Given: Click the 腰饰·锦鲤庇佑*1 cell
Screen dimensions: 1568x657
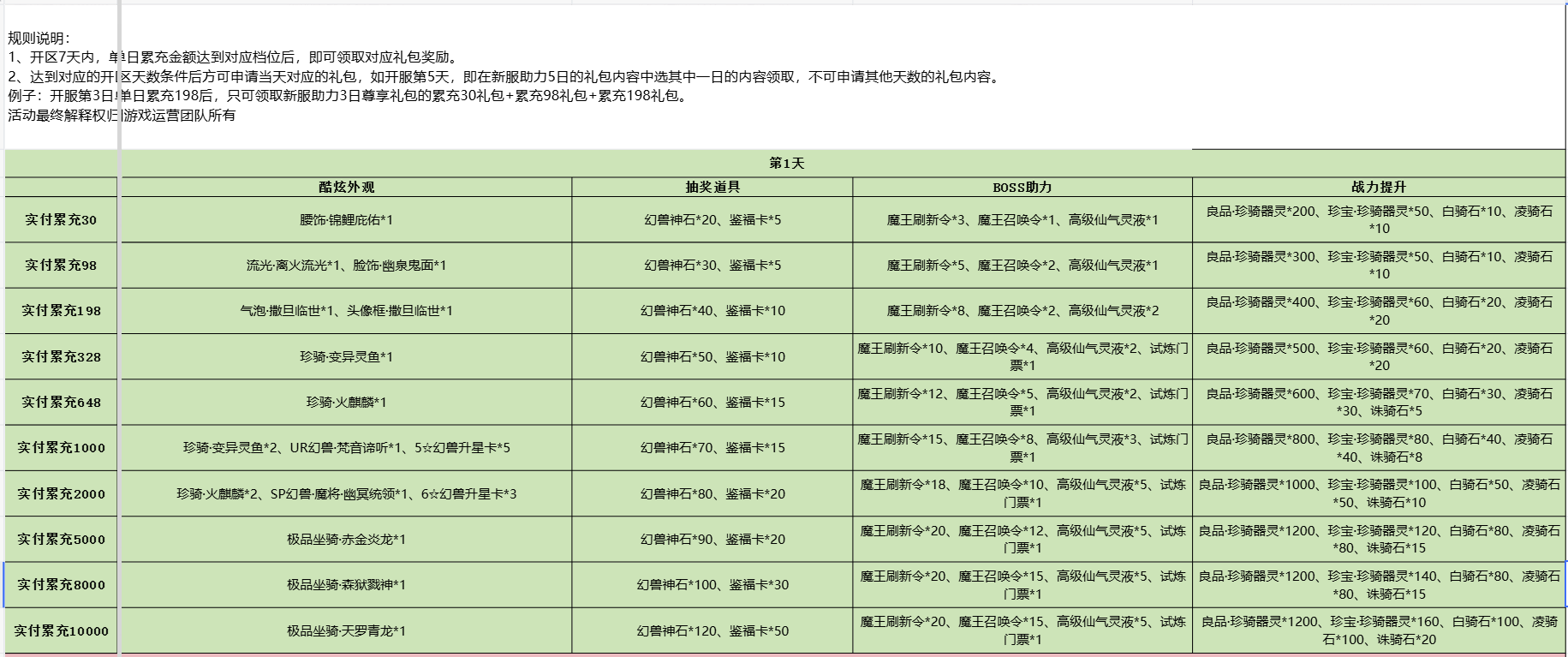Looking at the screenshot, I should click(346, 220).
